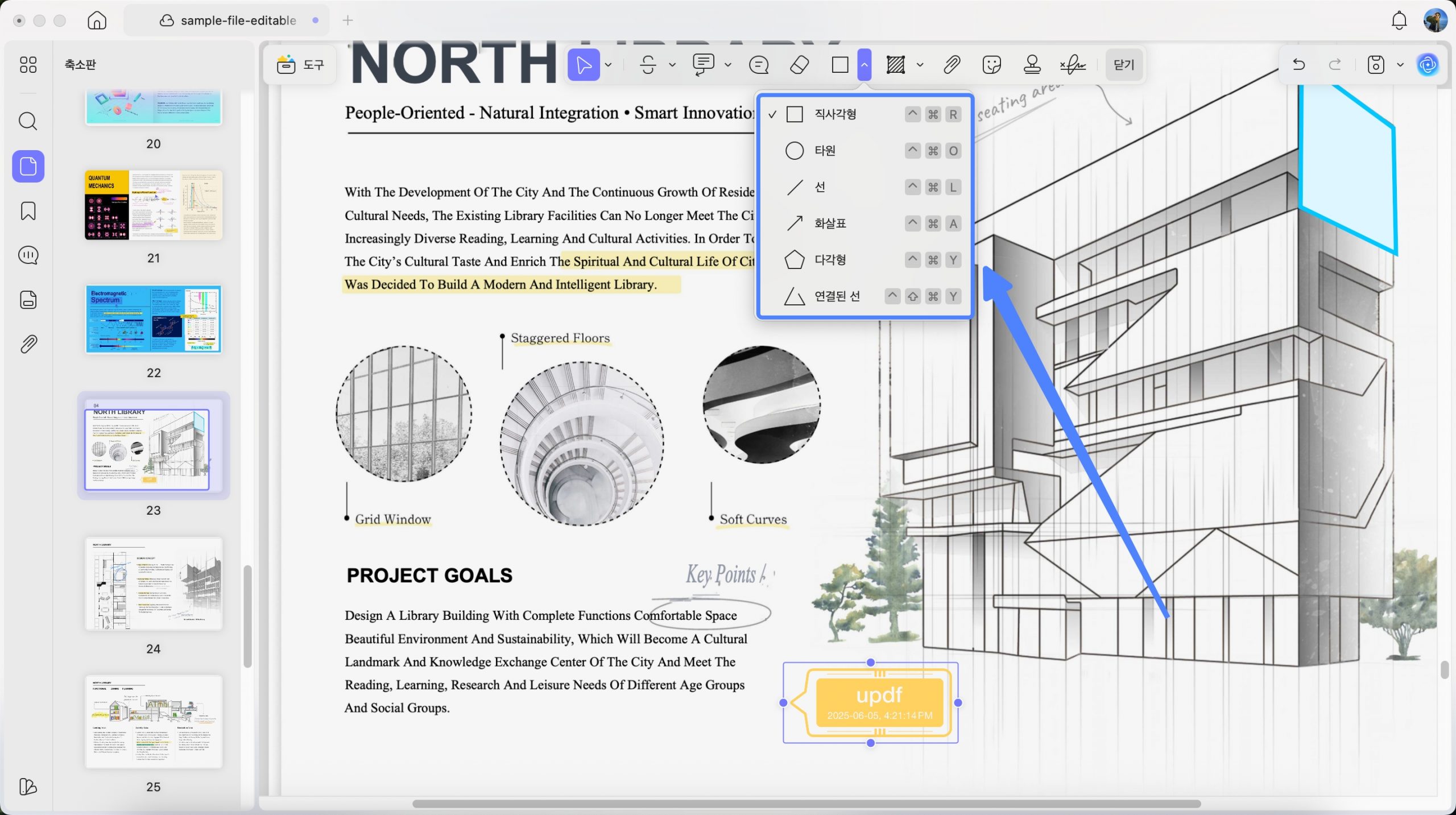The height and width of the screenshot is (815, 1456).
Task: Switch to the sample-file-editable tab
Action: pyautogui.click(x=227, y=20)
